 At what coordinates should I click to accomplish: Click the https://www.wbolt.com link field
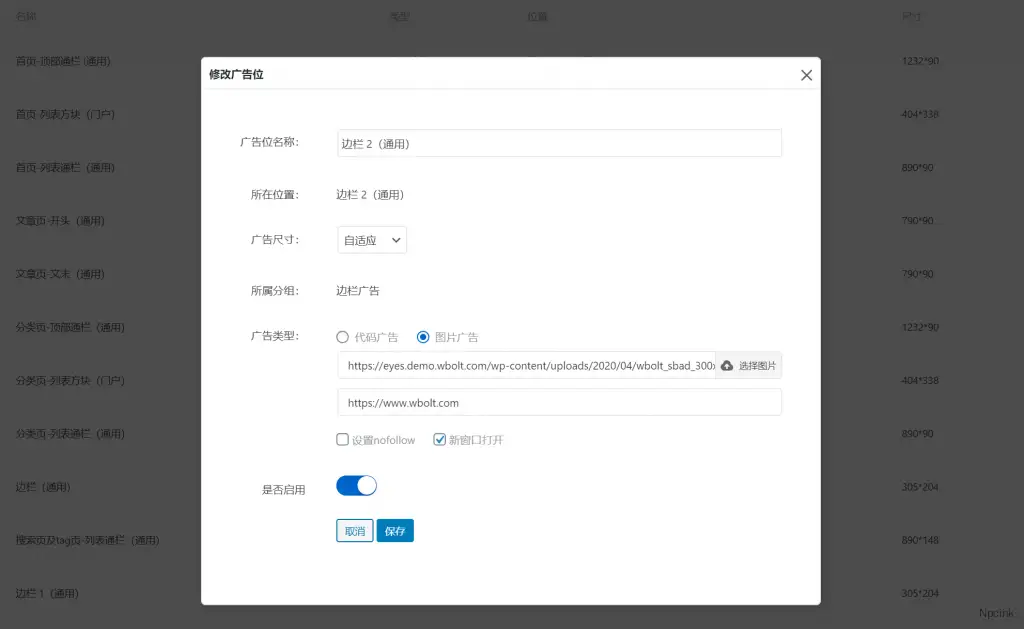pyautogui.click(x=559, y=402)
